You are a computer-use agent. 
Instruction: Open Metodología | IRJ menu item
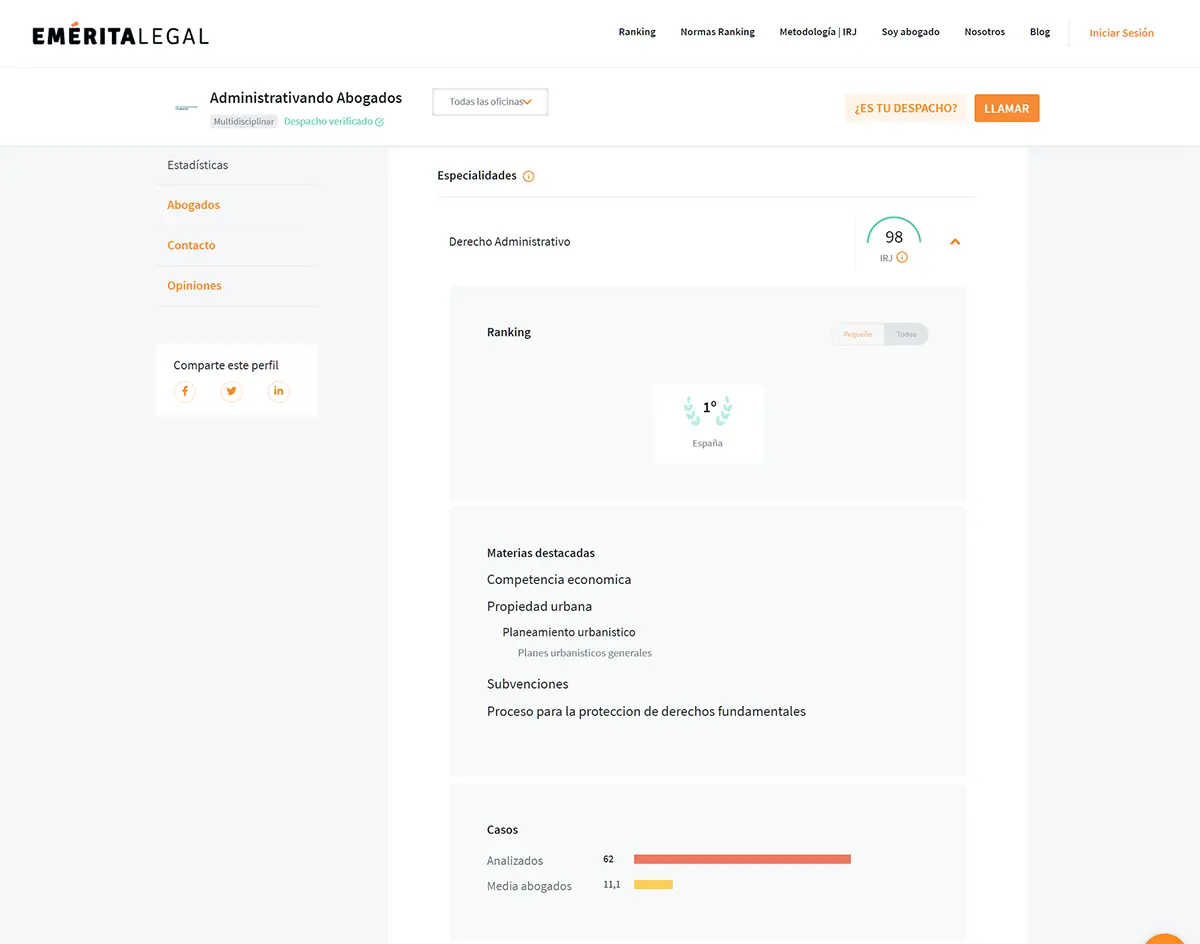818,32
